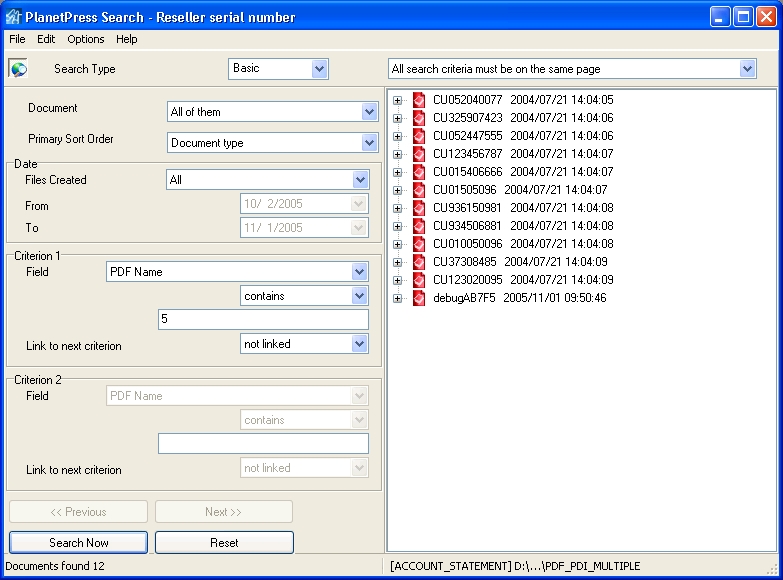Click the PDF icon for CU936150981
This screenshot has height=580, width=783.
click(x=418, y=208)
